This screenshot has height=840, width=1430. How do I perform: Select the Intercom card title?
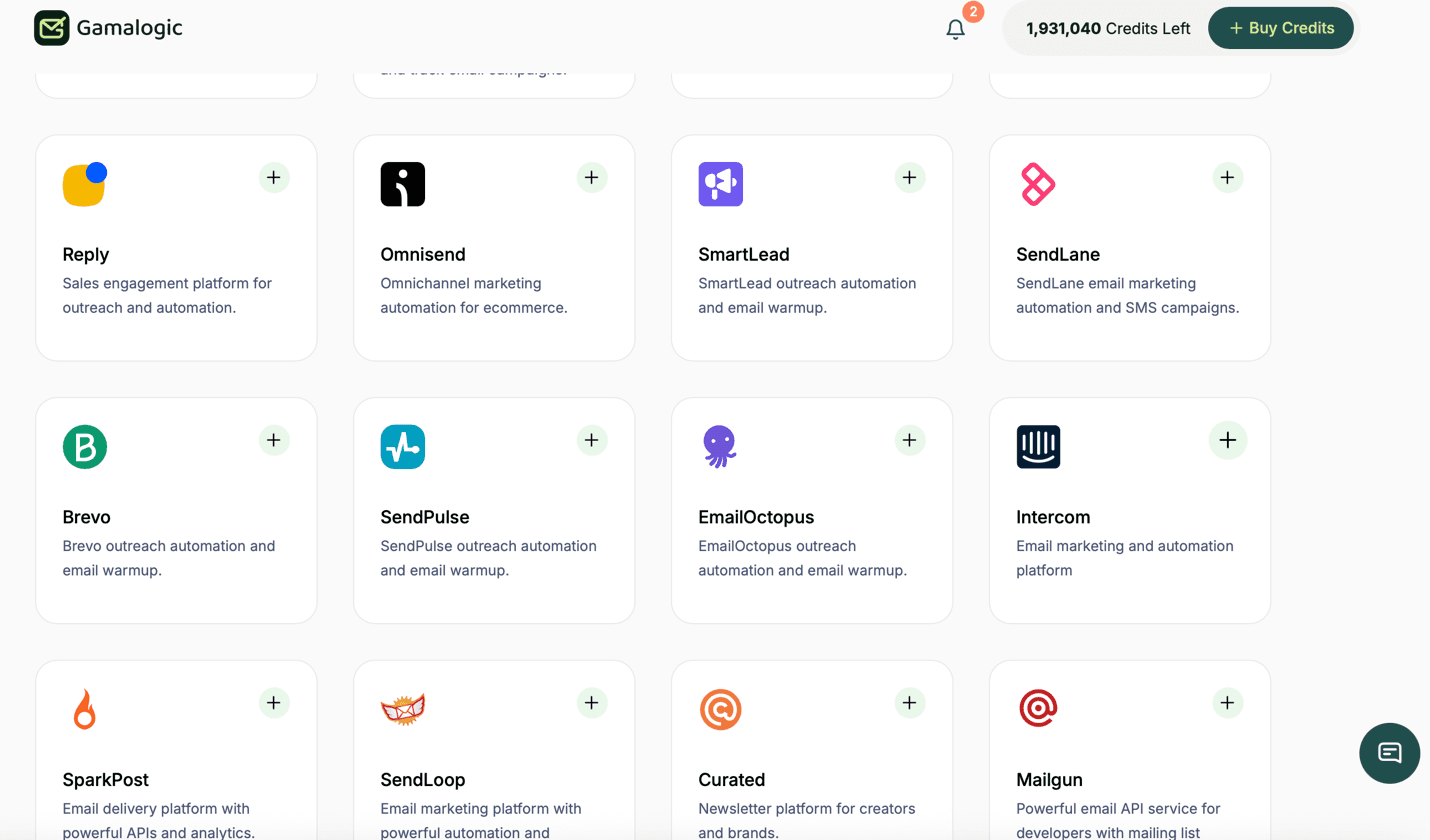(x=1053, y=517)
